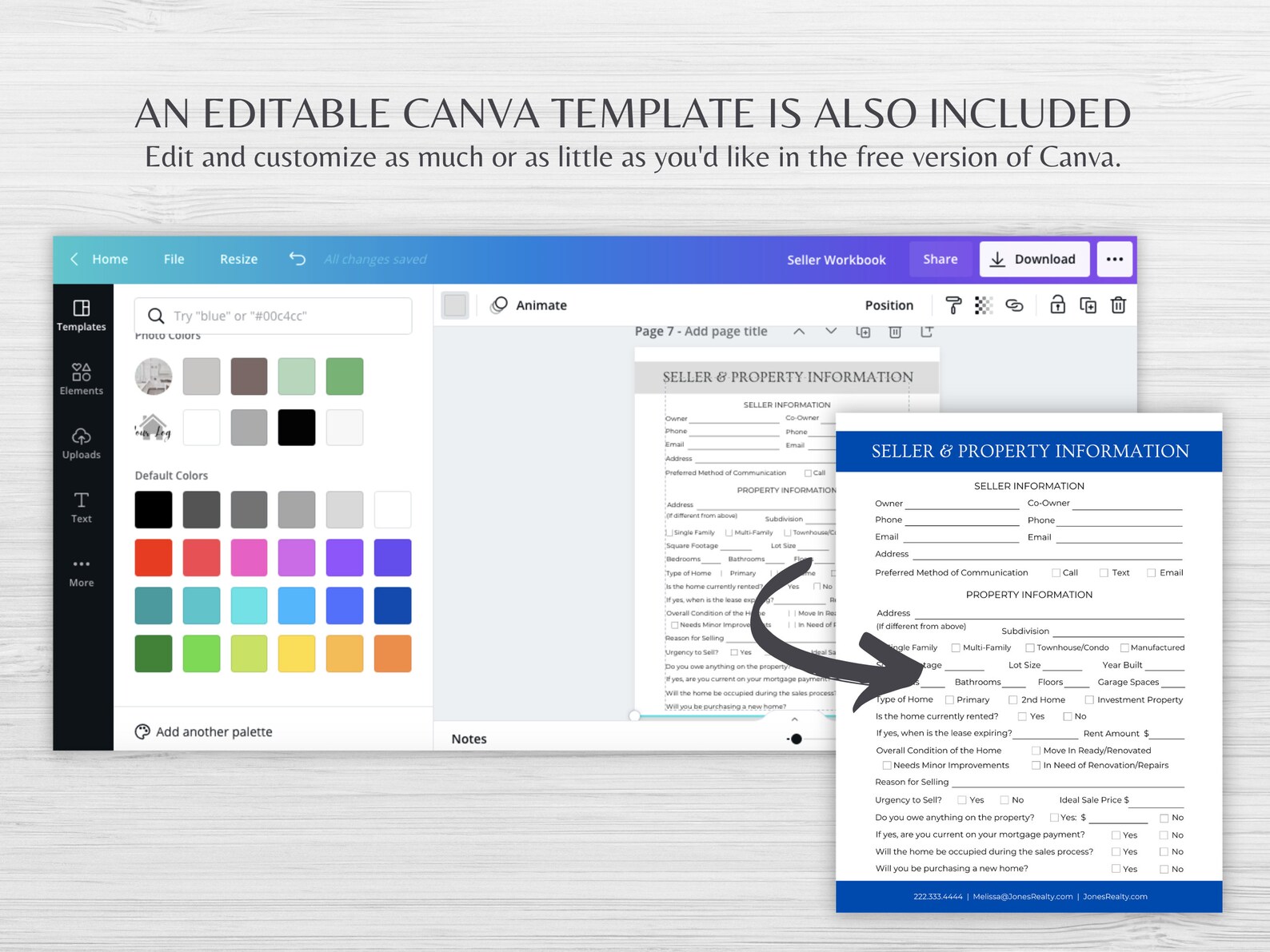Open the Resize menu
Screen dimensions: 1270x952
click(x=238, y=259)
